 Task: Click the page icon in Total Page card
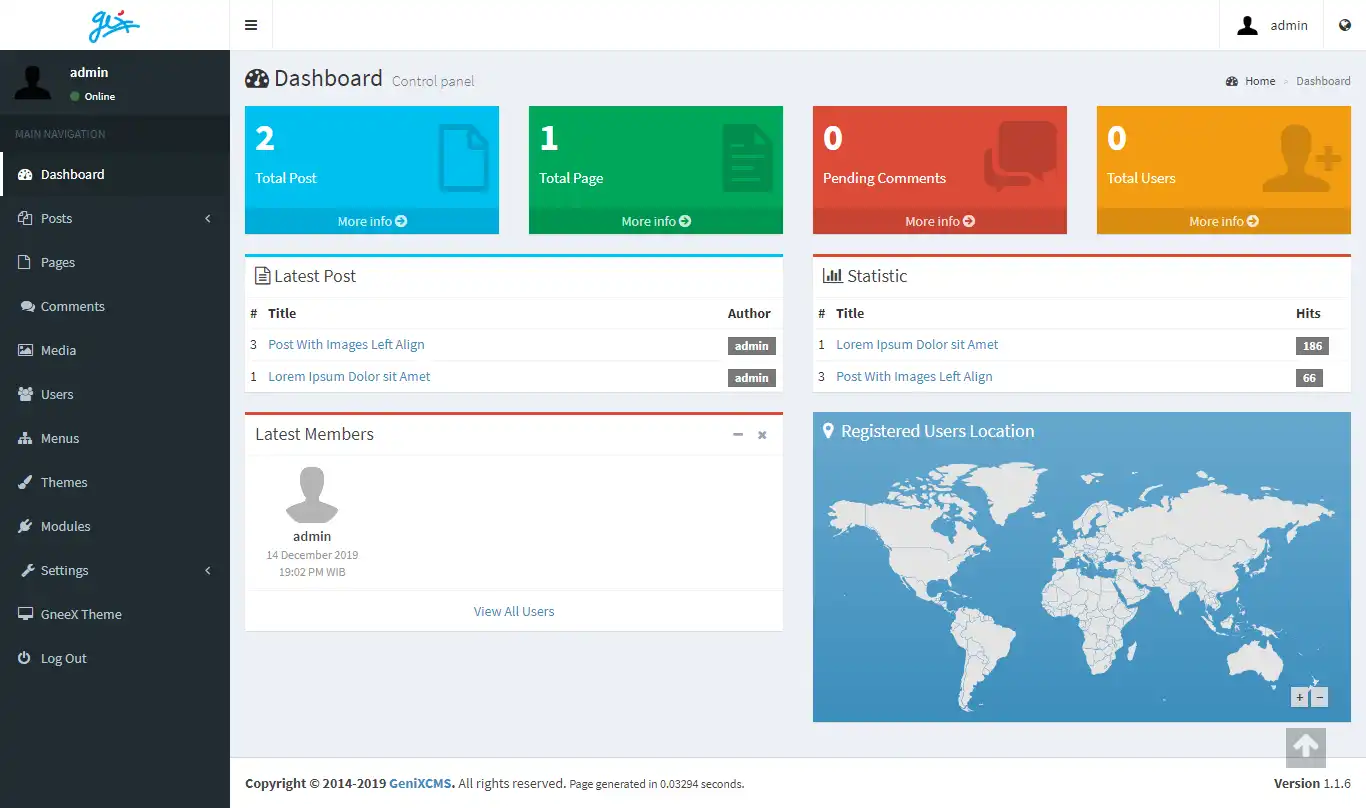pyautogui.click(x=747, y=157)
